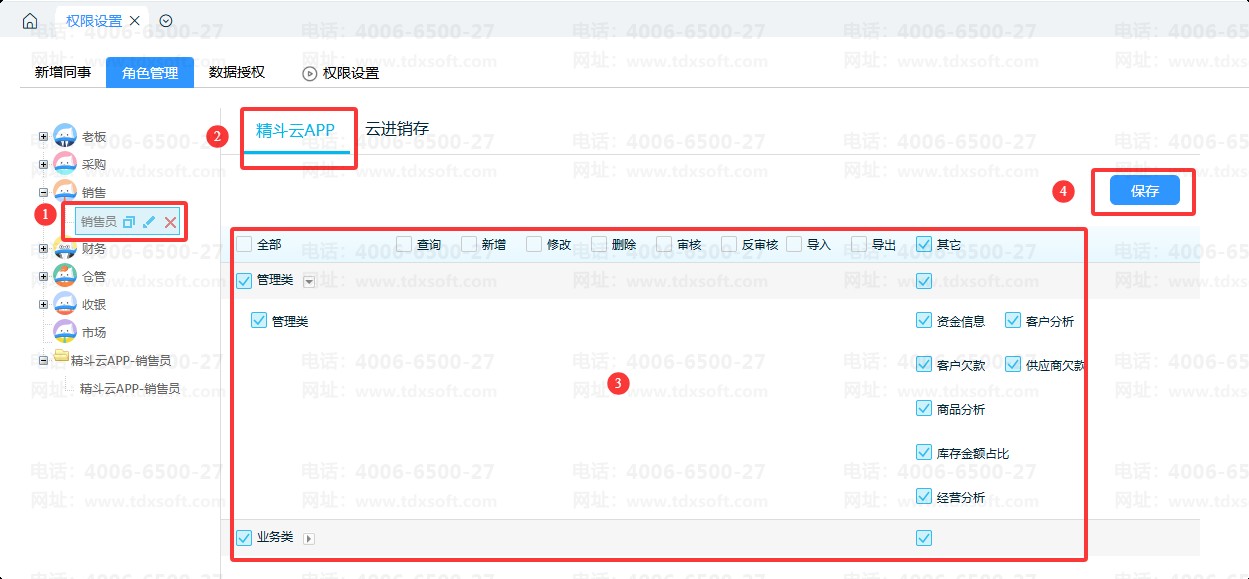Uncheck the 客户欠款 checkbox
The height and width of the screenshot is (579, 1249).
[x=924, y=365]
